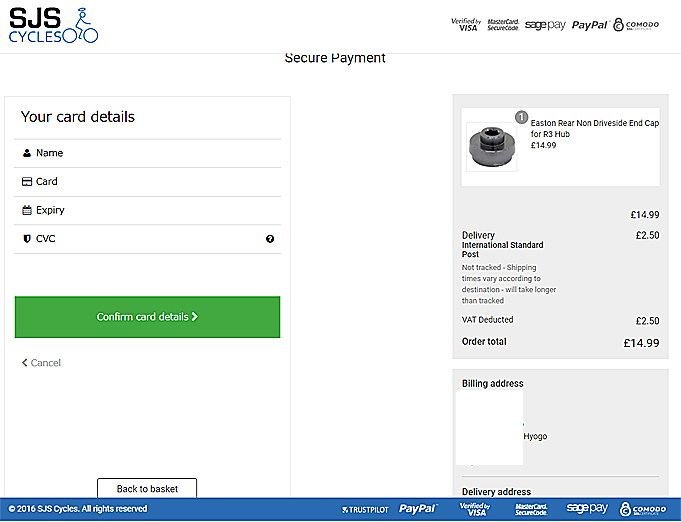Focus the Name input field
This screenshot has height=522, width=681.
150,153
